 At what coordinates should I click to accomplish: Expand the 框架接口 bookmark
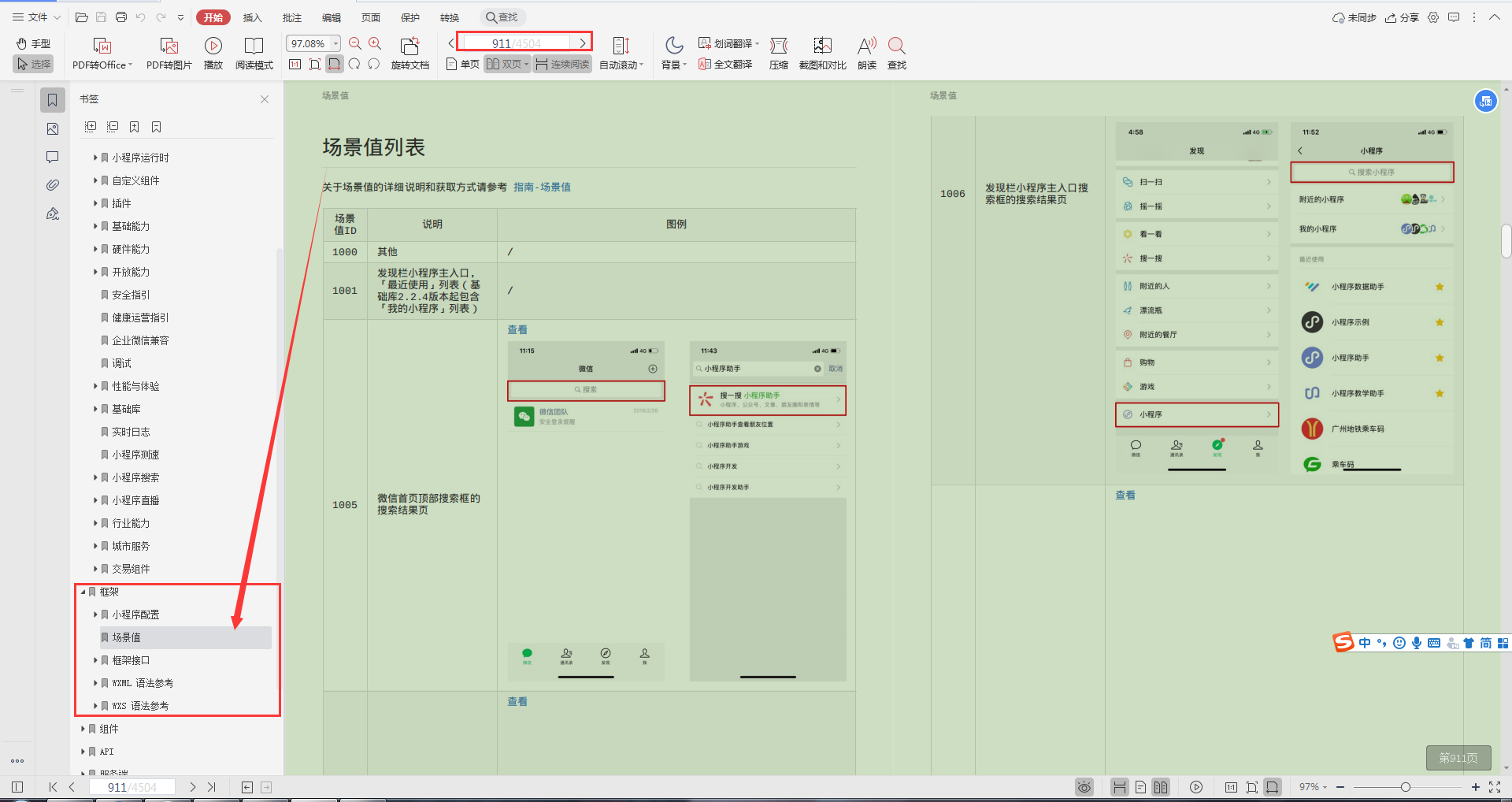point(95,660)
